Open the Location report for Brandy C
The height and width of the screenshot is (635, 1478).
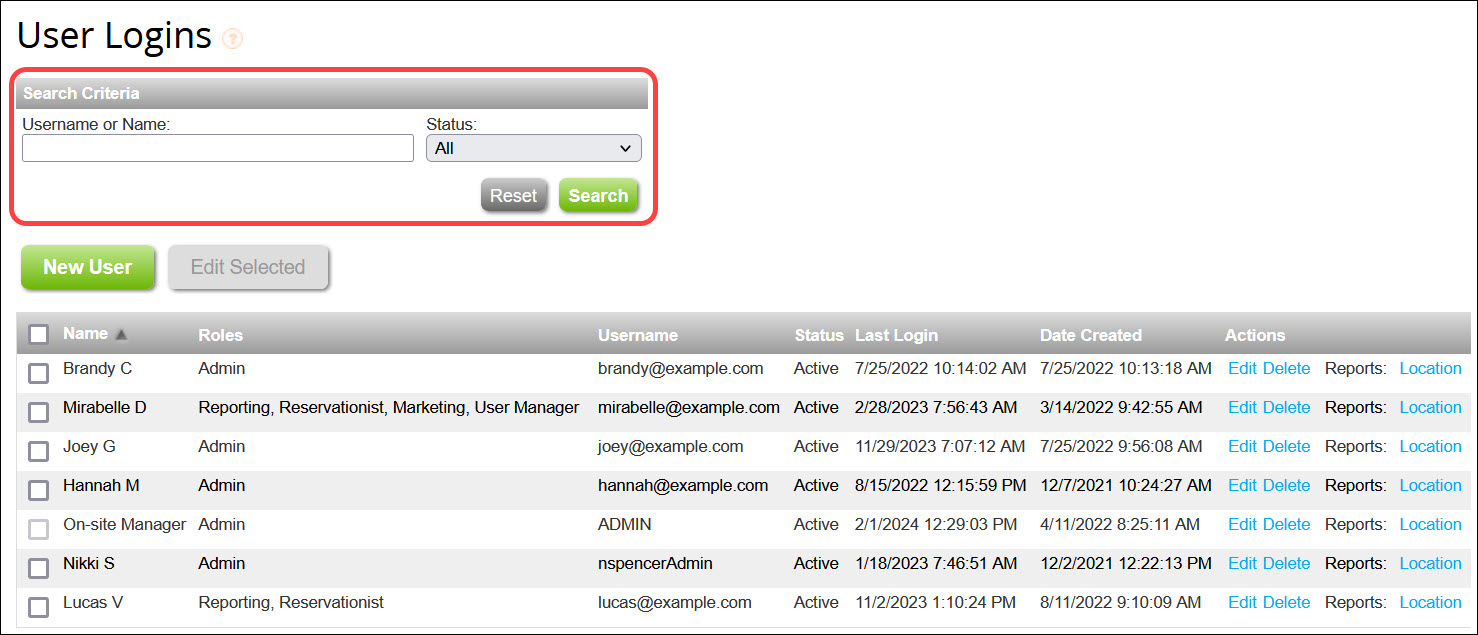(x=1430, y=368)
